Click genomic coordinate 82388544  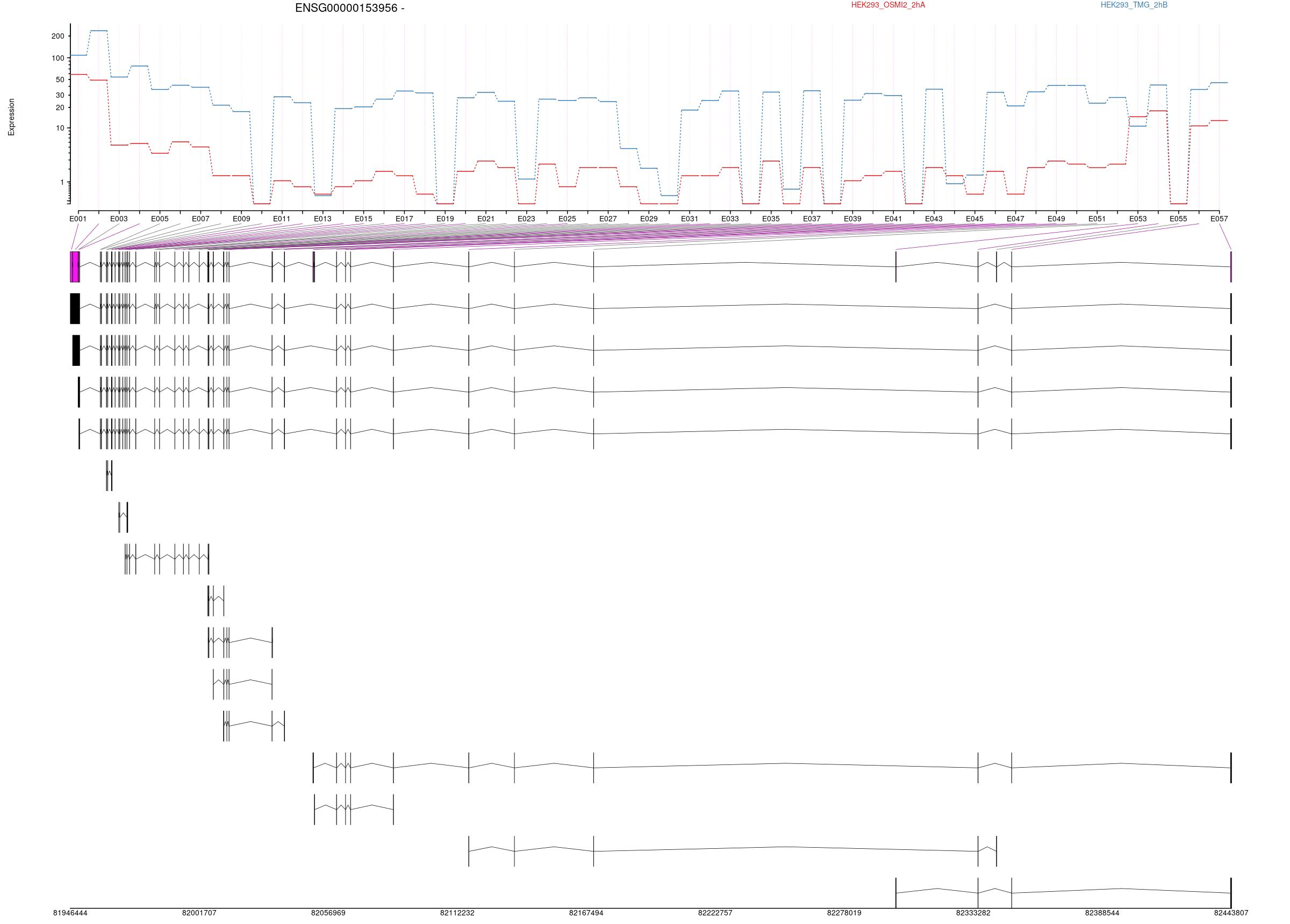tap(1102, 913)
